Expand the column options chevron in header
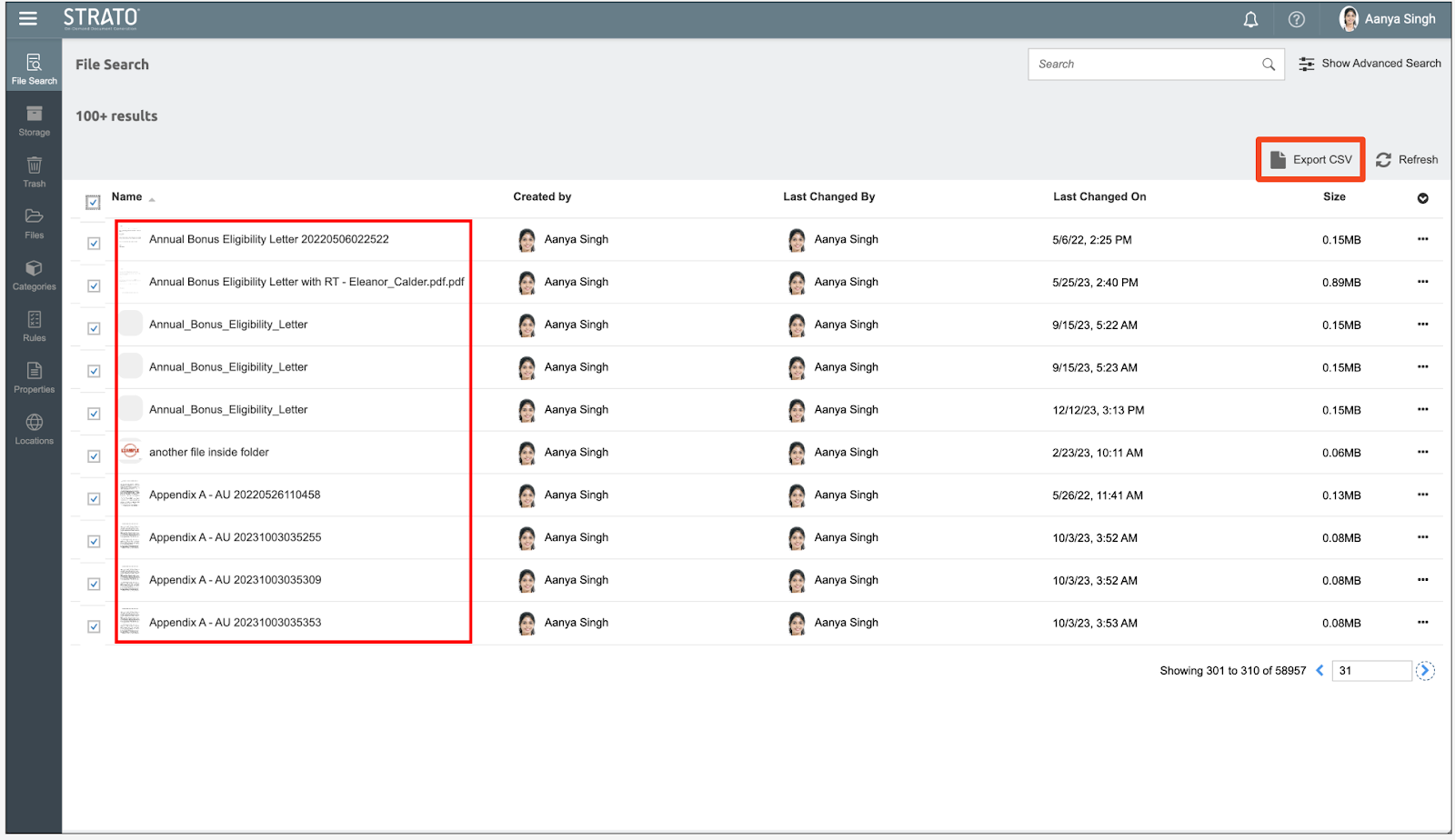The height and width of the screenshot is (840, 1455). point(1422,198)
